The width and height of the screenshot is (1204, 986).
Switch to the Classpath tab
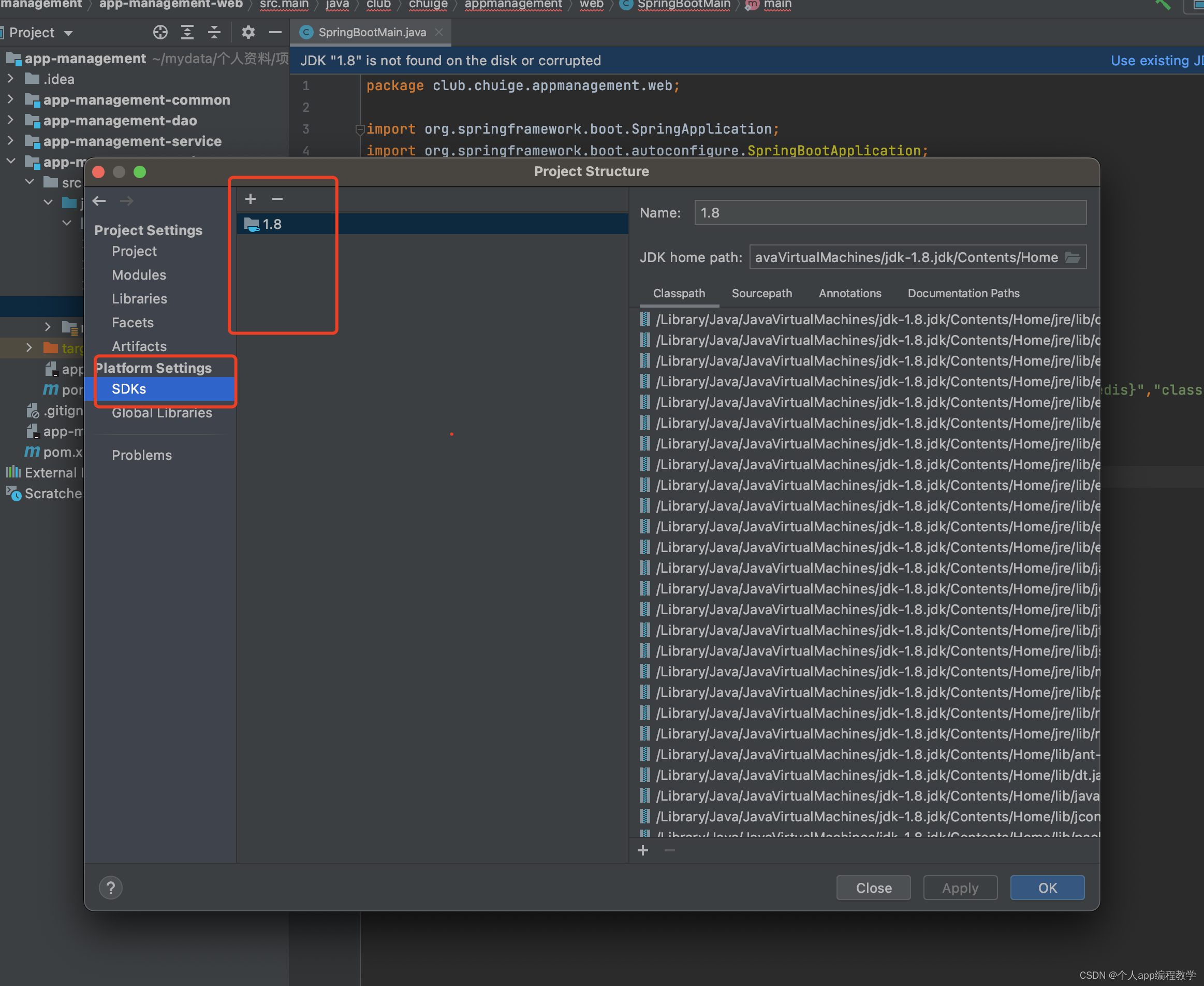679,293
